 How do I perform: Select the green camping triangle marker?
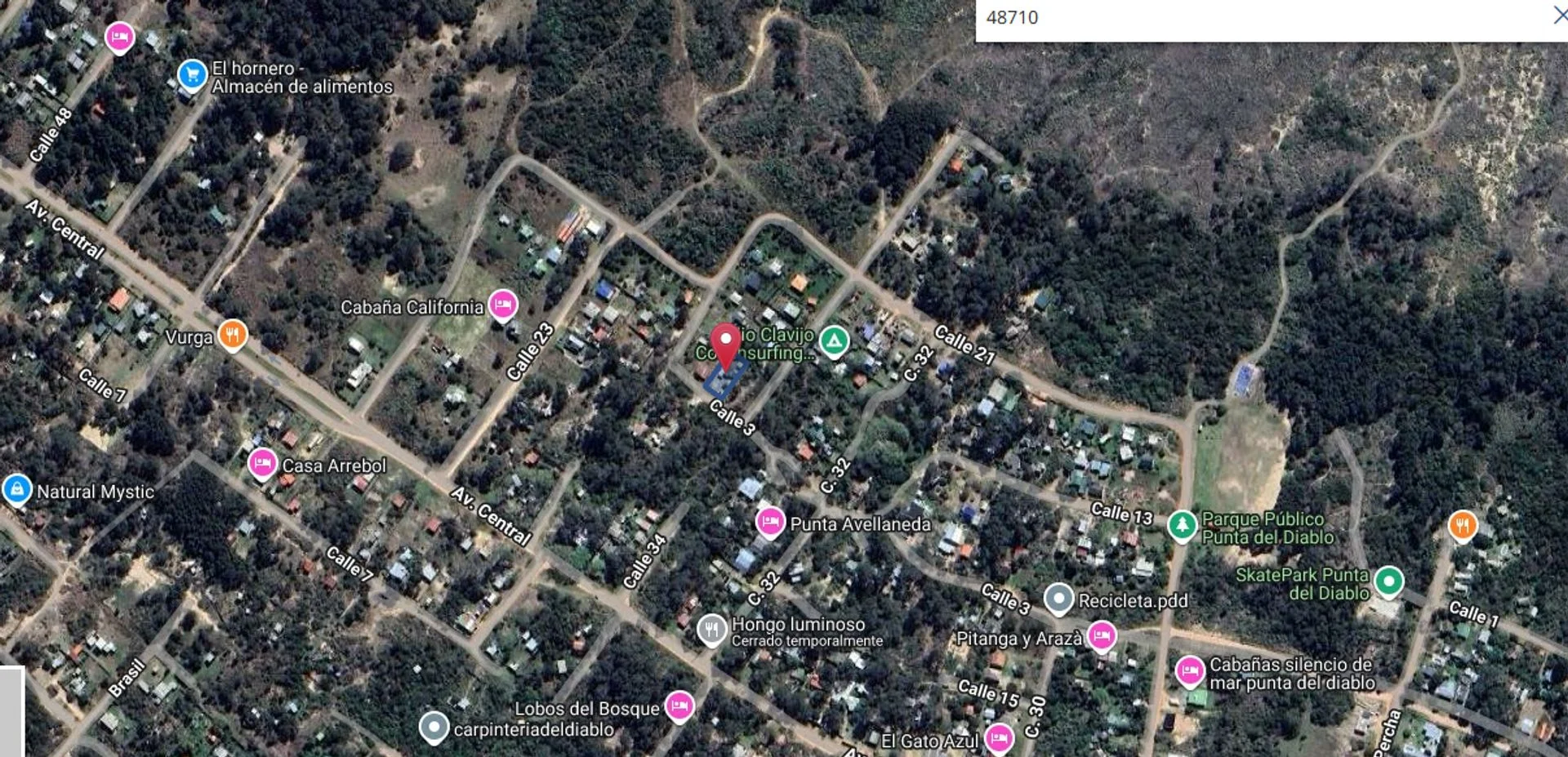coord(834,342)
